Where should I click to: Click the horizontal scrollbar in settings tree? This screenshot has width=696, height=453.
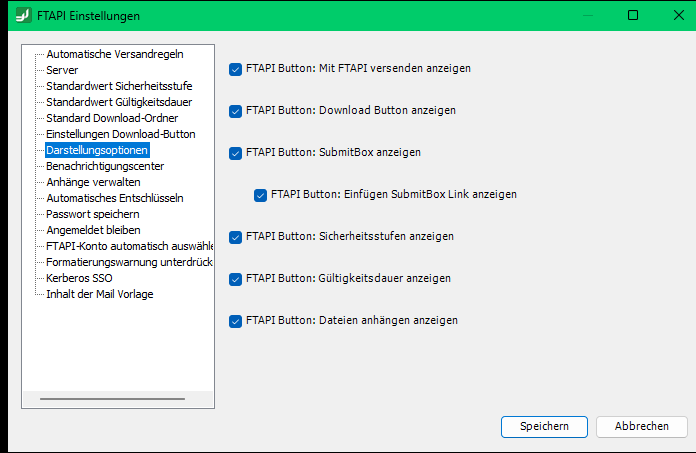tap(112, 399)
